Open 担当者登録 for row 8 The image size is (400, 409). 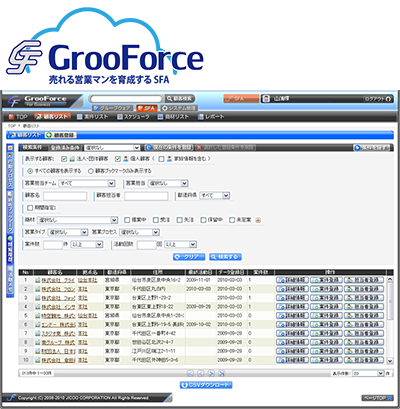point(364,342)
